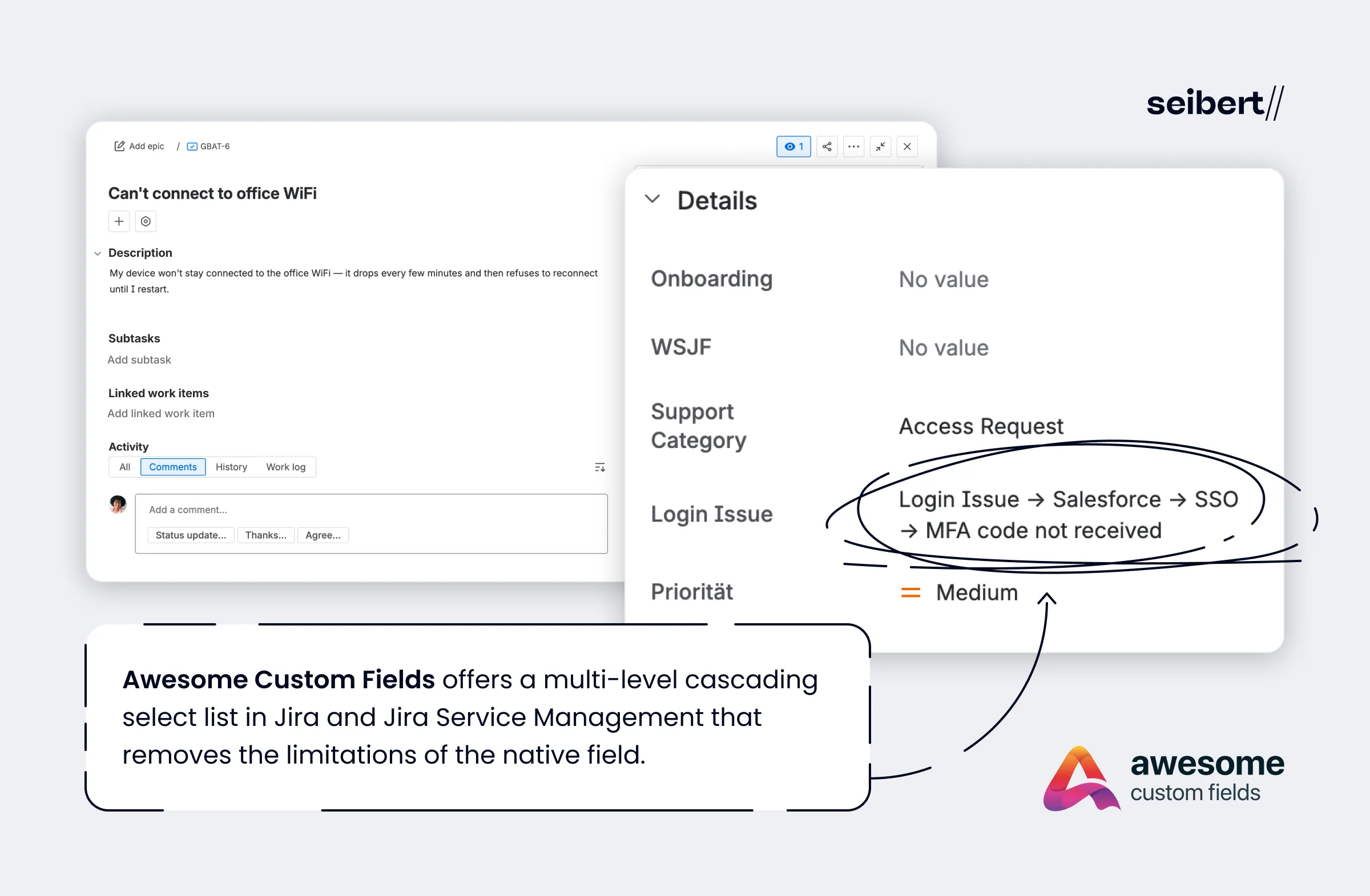Click Add subtask

click(x=139, y=360)
